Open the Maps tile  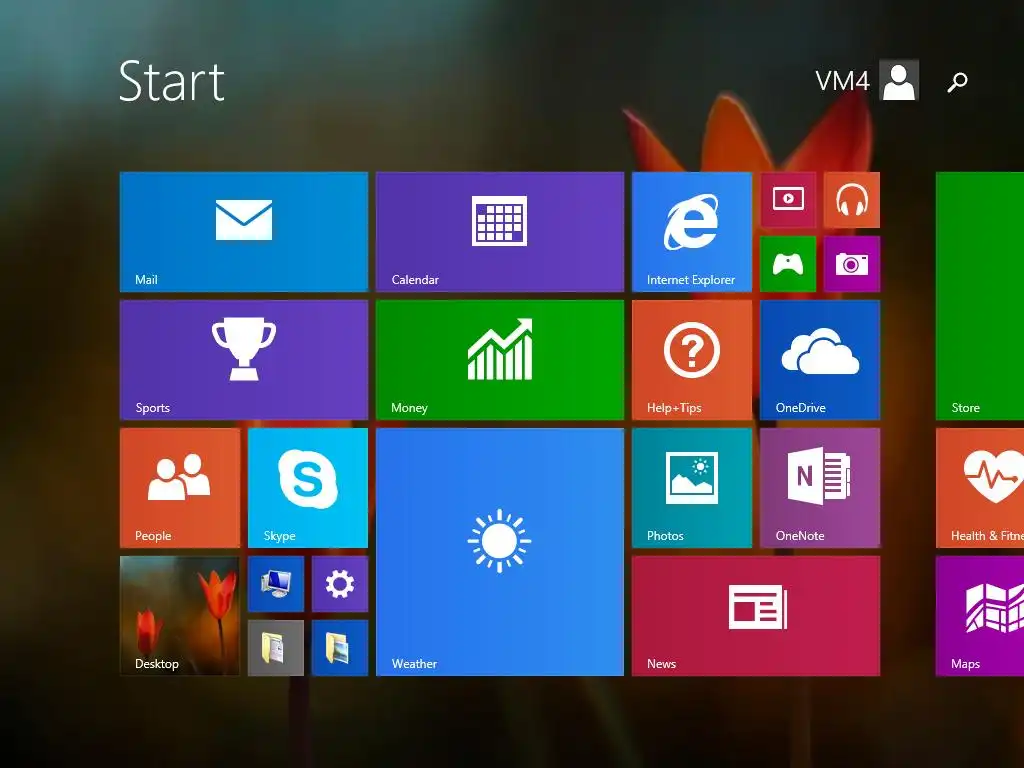[x=980, y=616]
